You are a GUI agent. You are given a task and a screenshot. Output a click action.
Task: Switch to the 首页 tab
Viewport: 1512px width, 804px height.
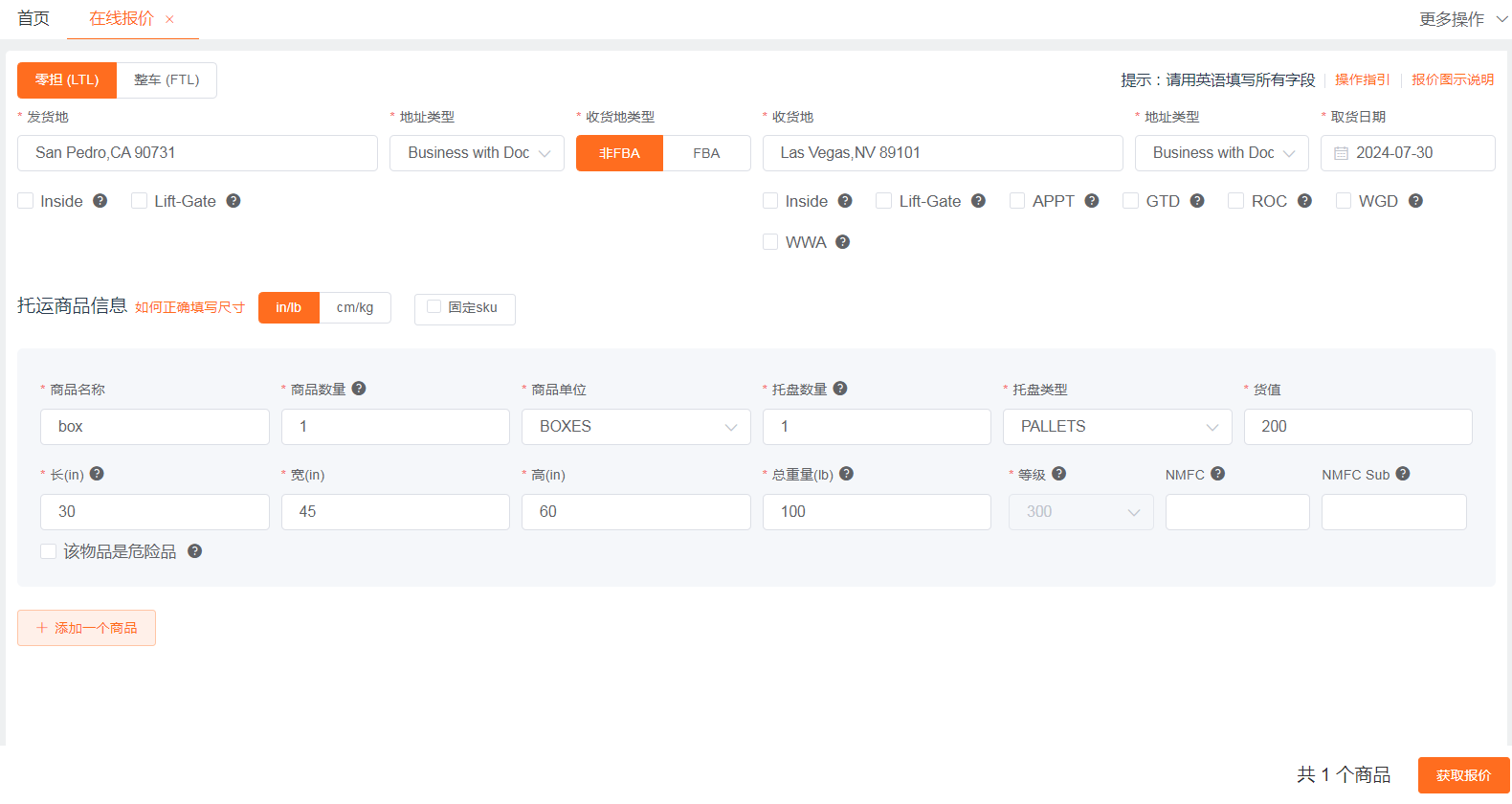(33, 19)
